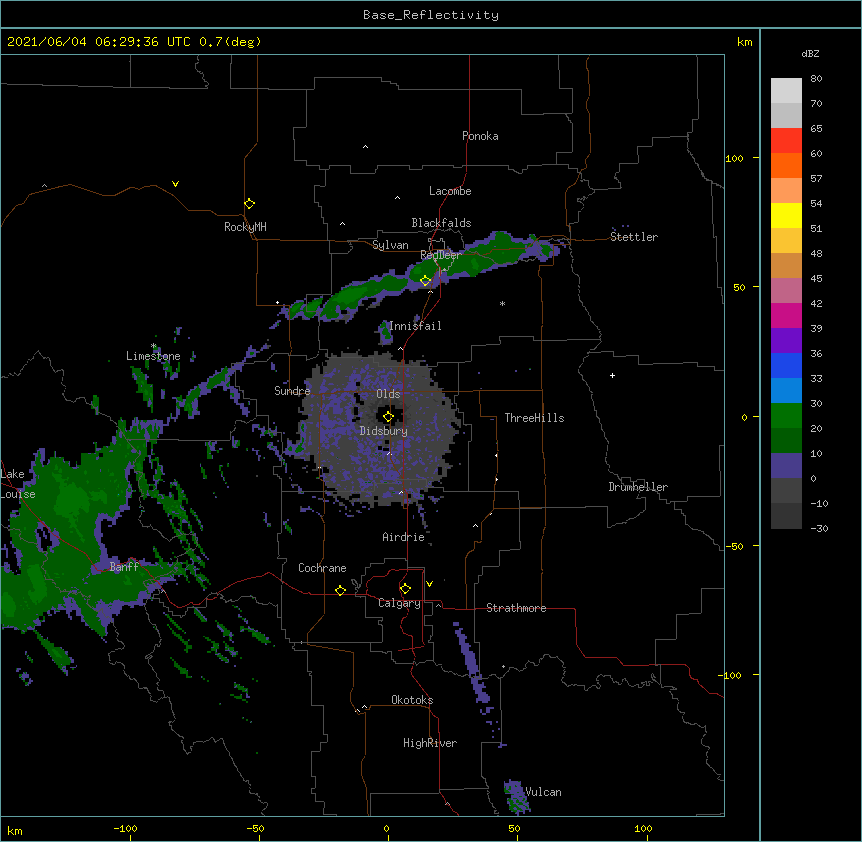Select the RockyMH label
The image size is (862, 842).
click(245, 227)
